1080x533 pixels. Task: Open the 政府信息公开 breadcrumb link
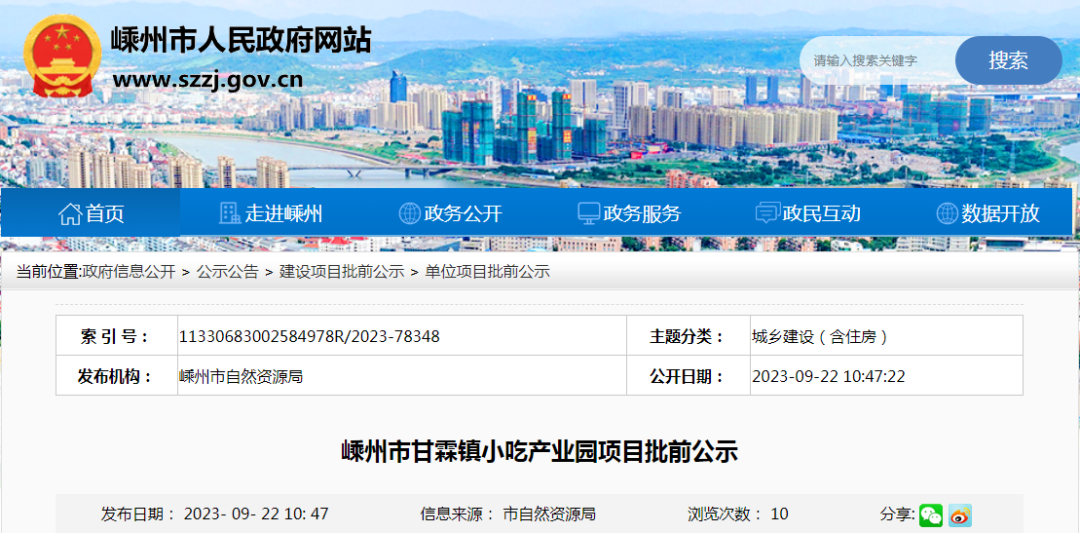[128, 272]
